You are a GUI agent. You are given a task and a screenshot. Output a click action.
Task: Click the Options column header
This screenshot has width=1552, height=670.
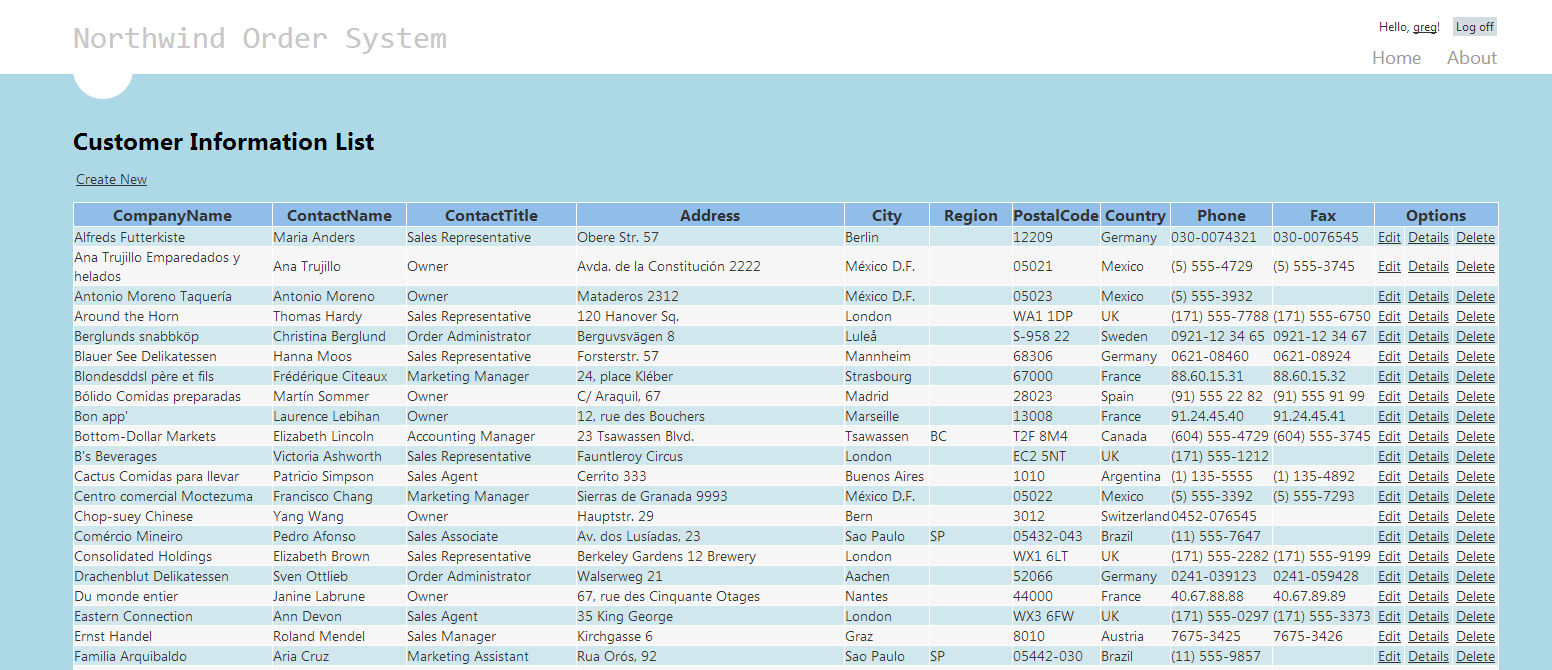[1436, 215]
